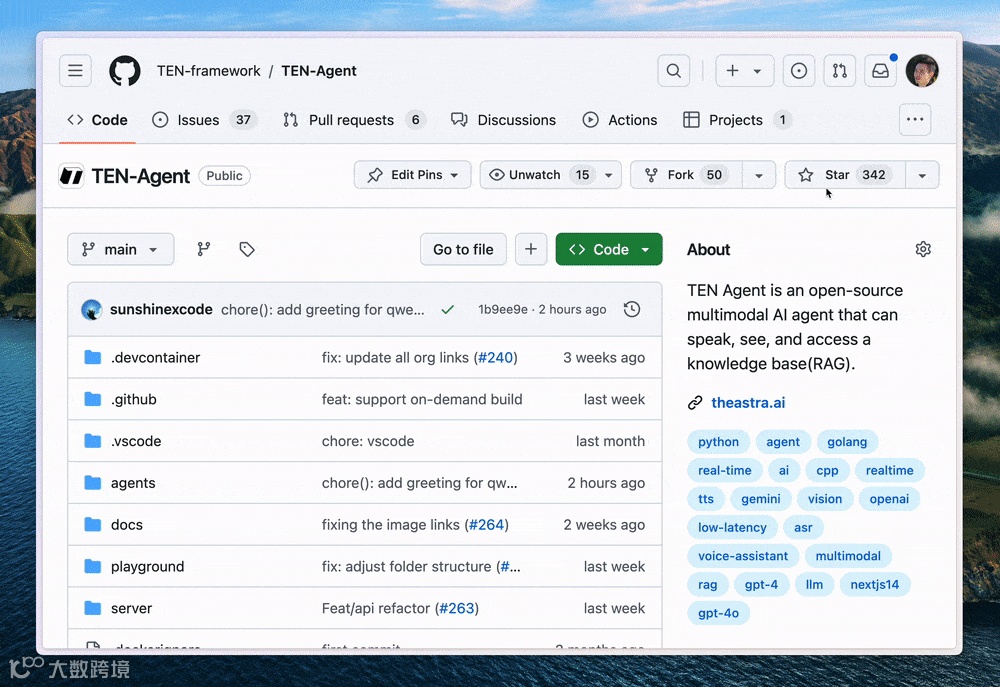Screen dimensions: 1000x687
Task: Click the Go to file field
Action: pos(463,249)
